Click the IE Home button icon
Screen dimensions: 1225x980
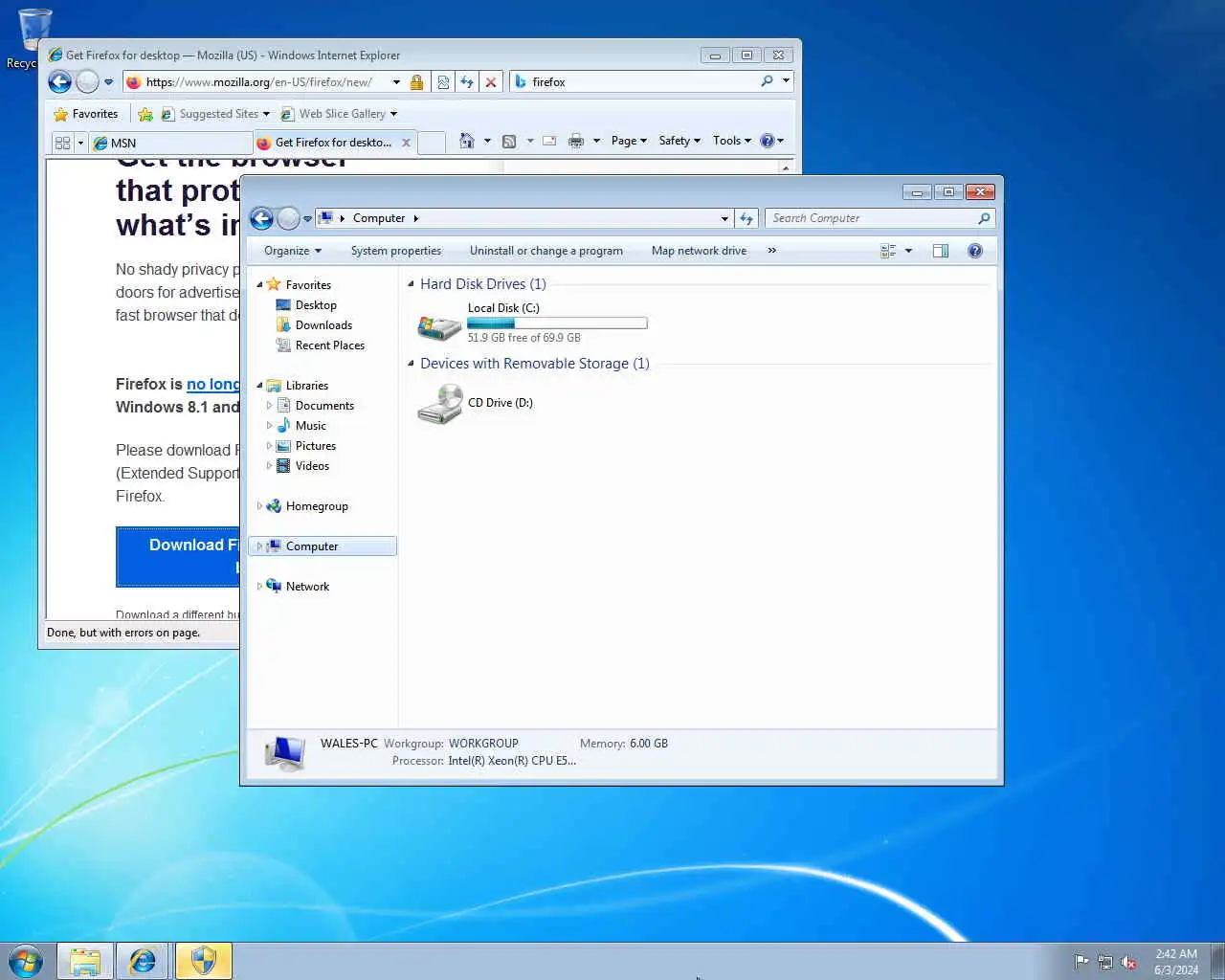click(466, 141)
